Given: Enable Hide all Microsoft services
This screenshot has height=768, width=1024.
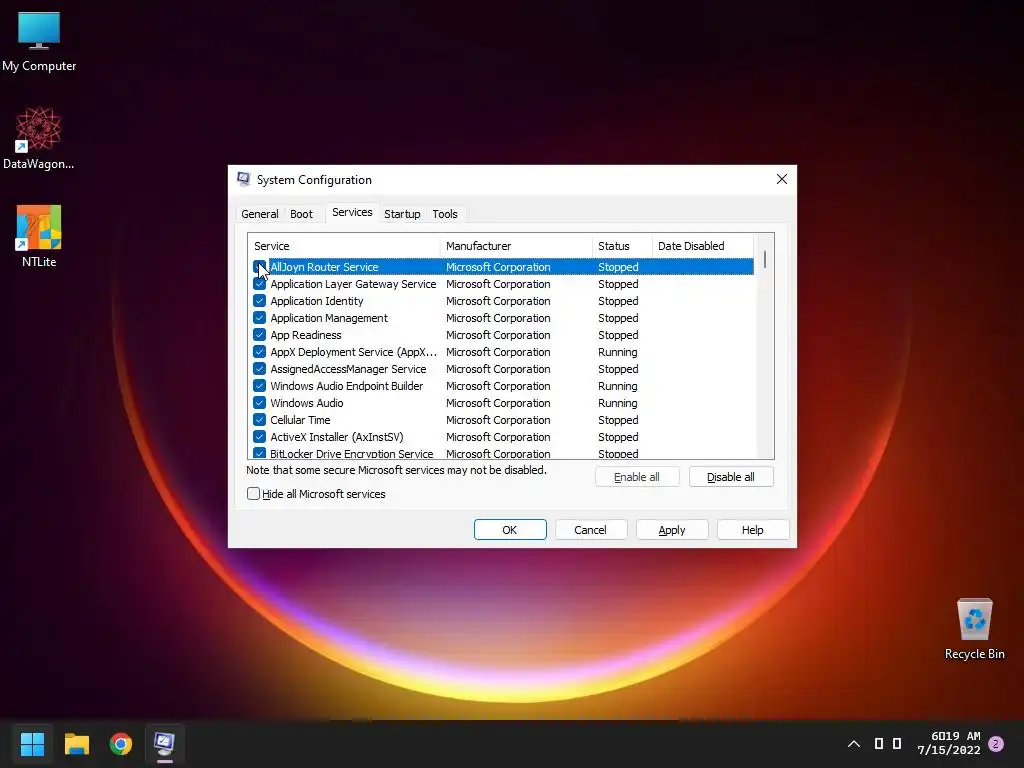Looking at the screenshot, I should (253, 494).
